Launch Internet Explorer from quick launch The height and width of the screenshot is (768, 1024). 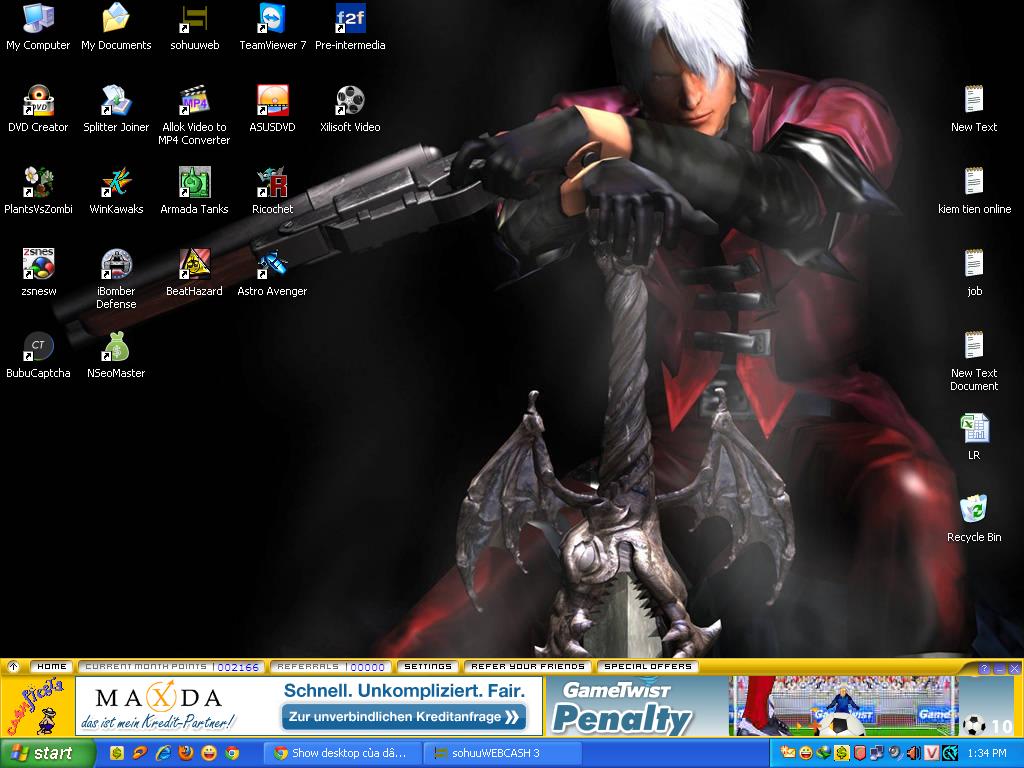coord(163,753)
